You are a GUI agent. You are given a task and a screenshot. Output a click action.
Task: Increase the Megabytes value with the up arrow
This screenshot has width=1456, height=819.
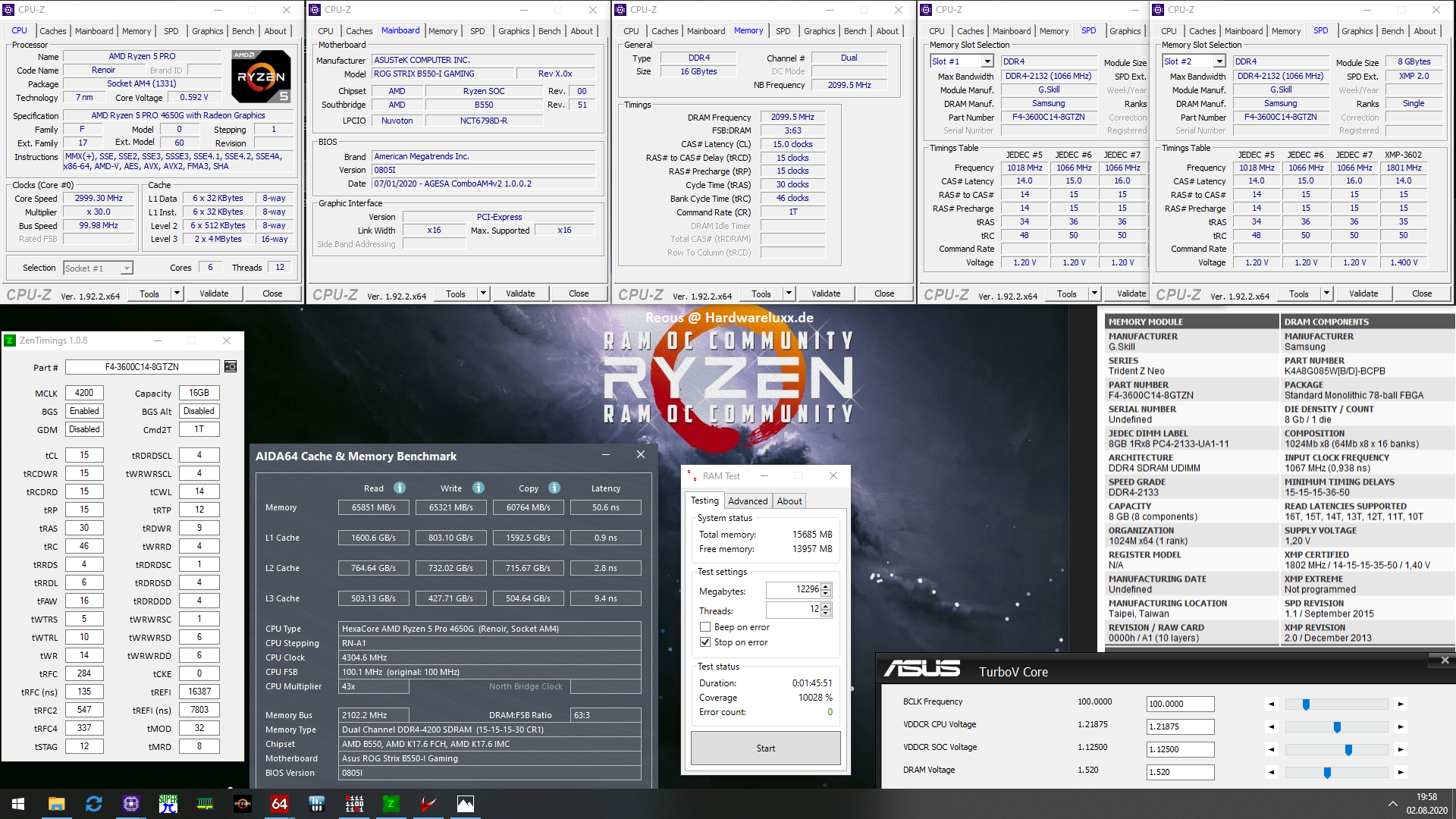click(826, 586)
